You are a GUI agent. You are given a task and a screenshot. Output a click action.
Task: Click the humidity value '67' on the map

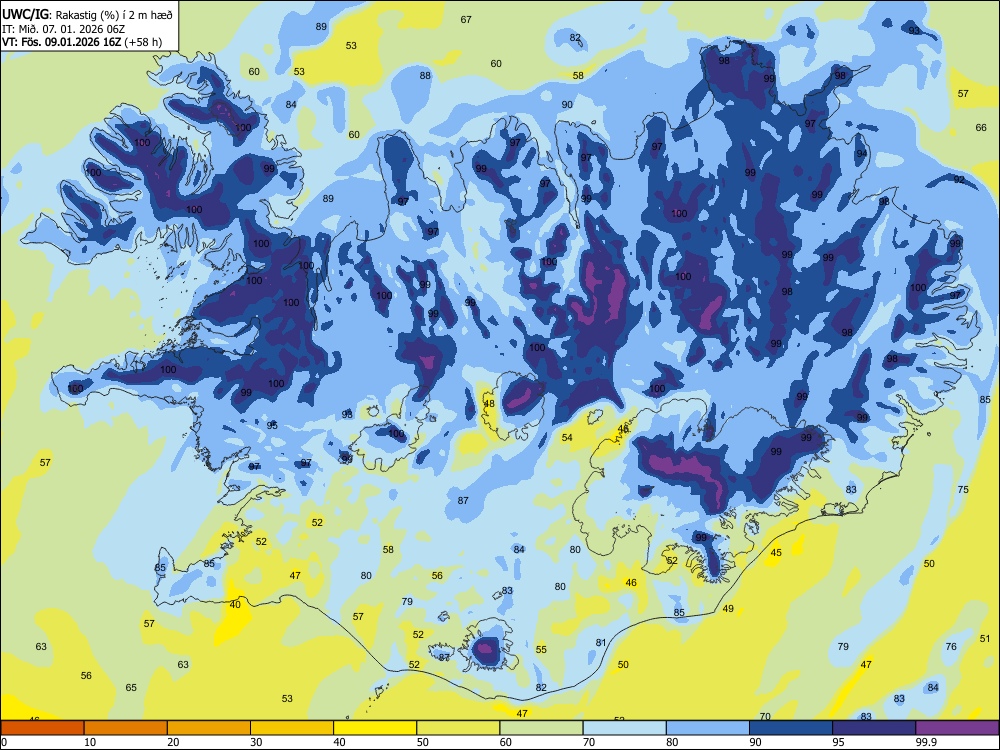click(x=466, y=20)
